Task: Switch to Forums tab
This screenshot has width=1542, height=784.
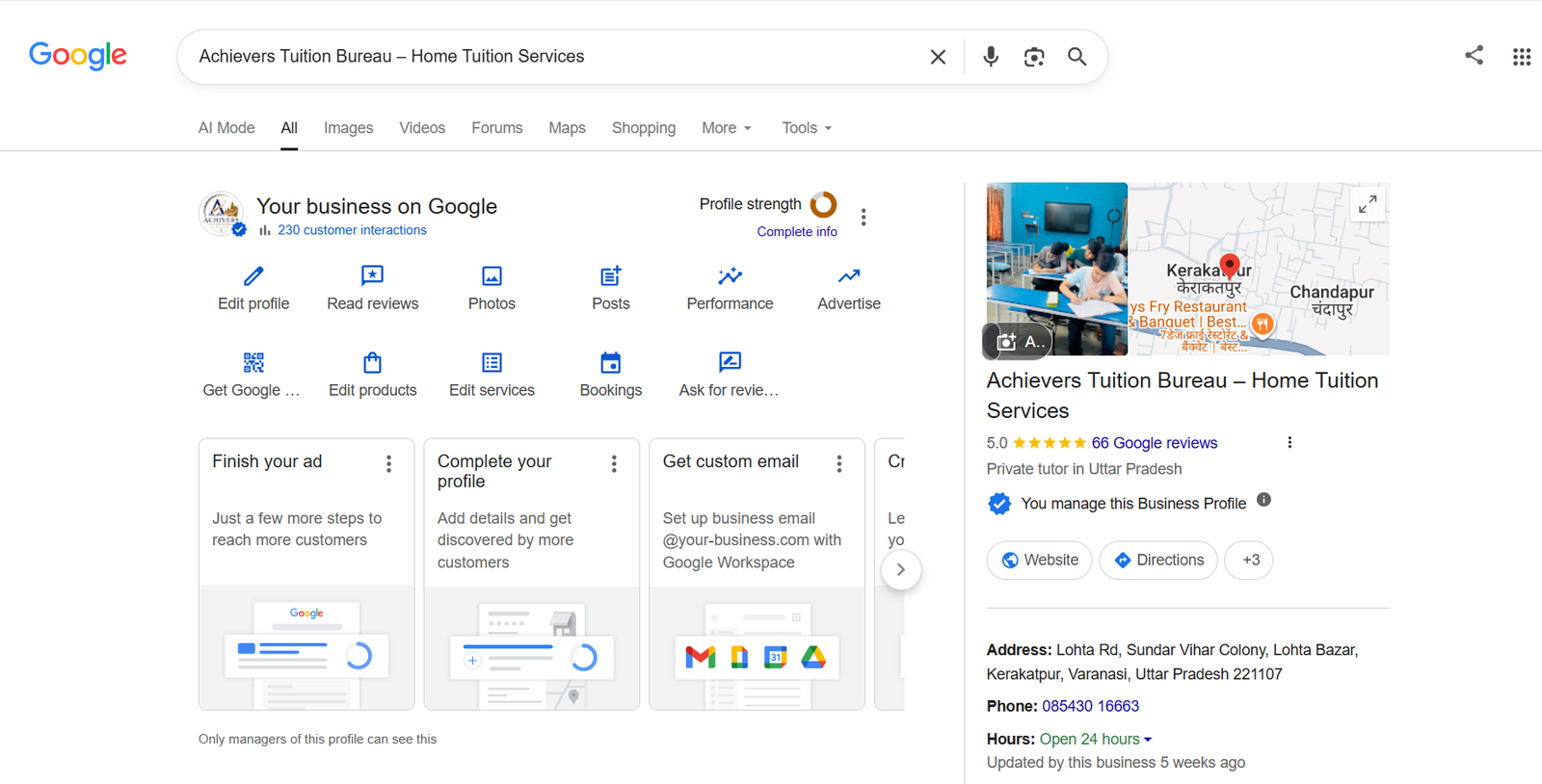Action: pyautogui.click(x=497, y=128)
